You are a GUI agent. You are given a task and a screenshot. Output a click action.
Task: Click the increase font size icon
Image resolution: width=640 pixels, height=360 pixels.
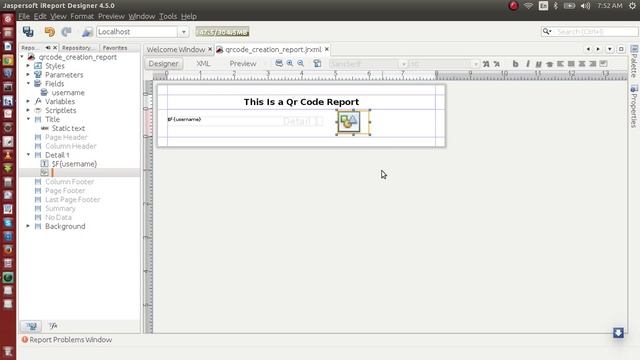click(486, 64)
